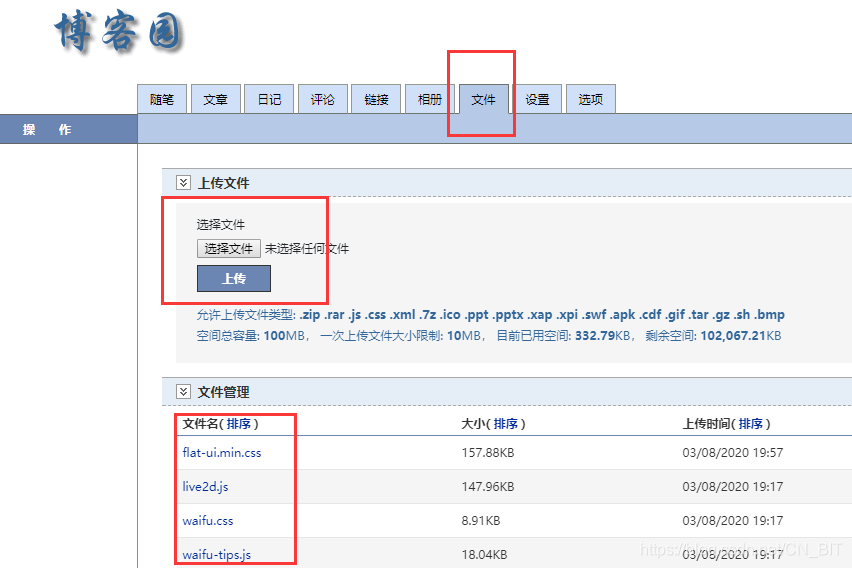
Task: Open the live2d.js file link
Action: point(205,486)
